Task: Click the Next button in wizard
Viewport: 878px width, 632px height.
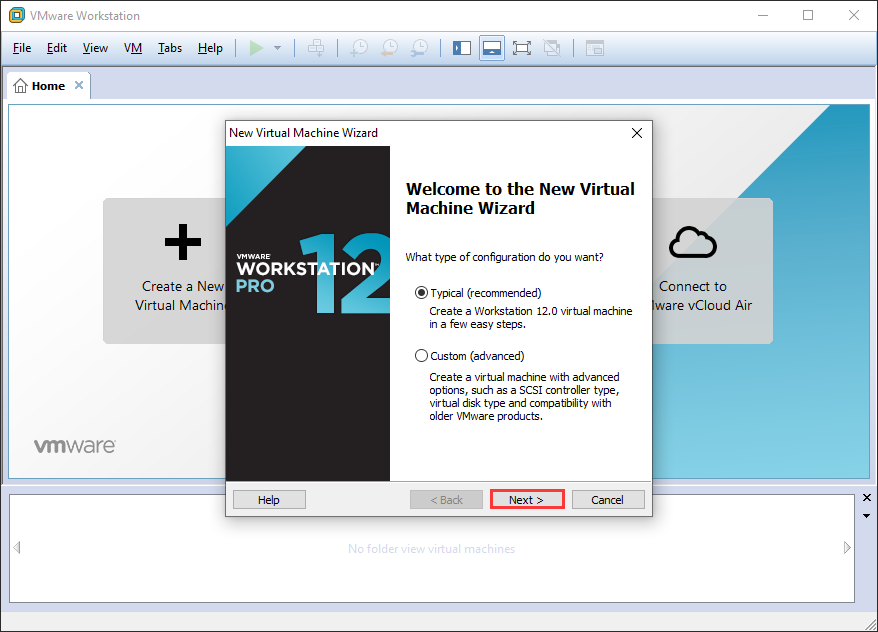Action: click(527, 499)
